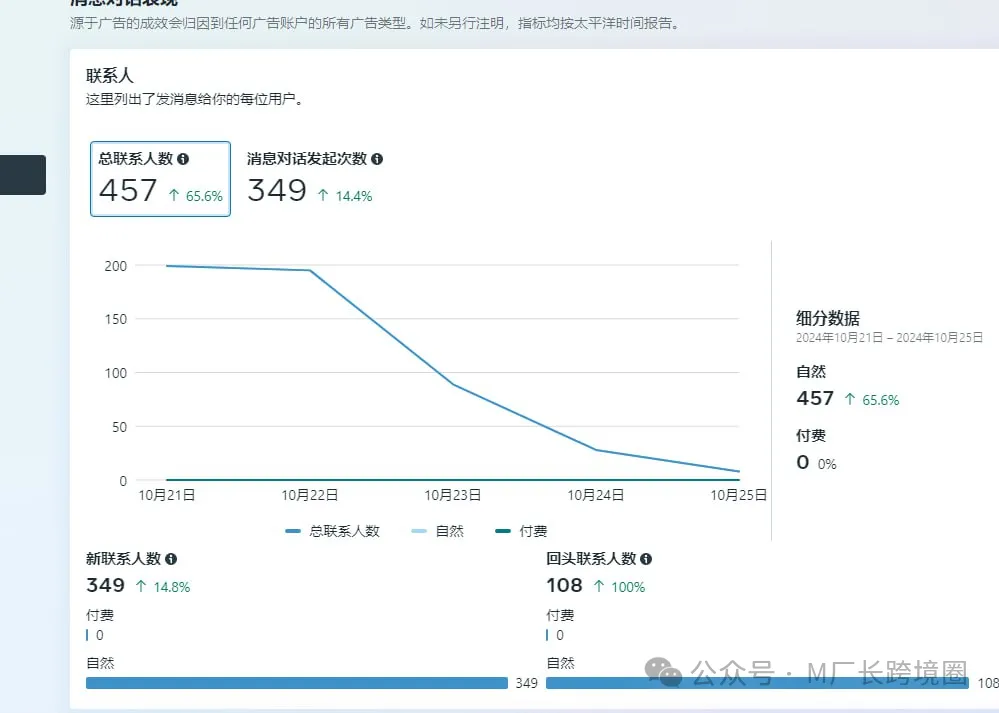Click the 200 y-axis label
This screenshot has height=713, width=999.
coord(116,266)
